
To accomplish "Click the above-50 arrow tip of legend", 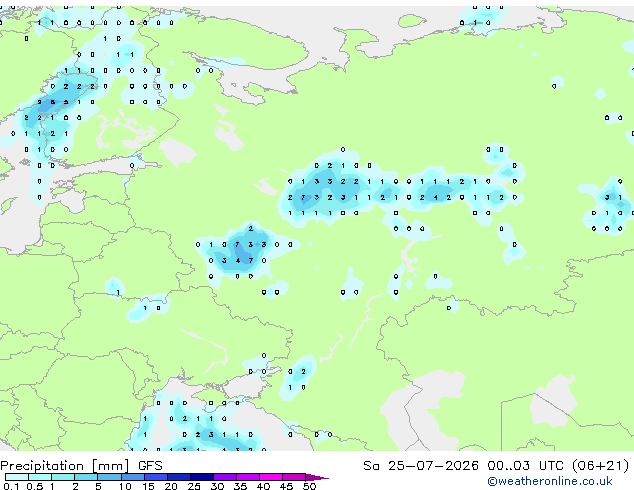I will pyautogui.click(x=317, y=477).
